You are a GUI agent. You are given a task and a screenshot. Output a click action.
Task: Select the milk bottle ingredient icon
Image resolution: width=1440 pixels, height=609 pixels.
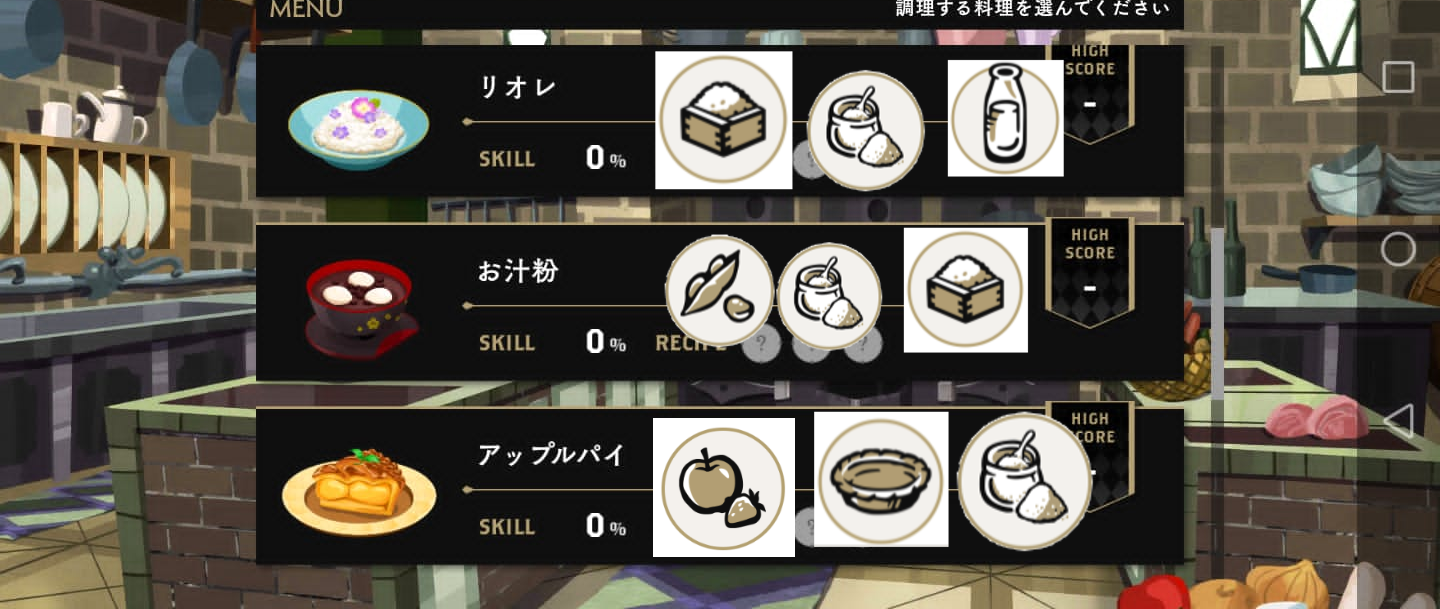1005,118
